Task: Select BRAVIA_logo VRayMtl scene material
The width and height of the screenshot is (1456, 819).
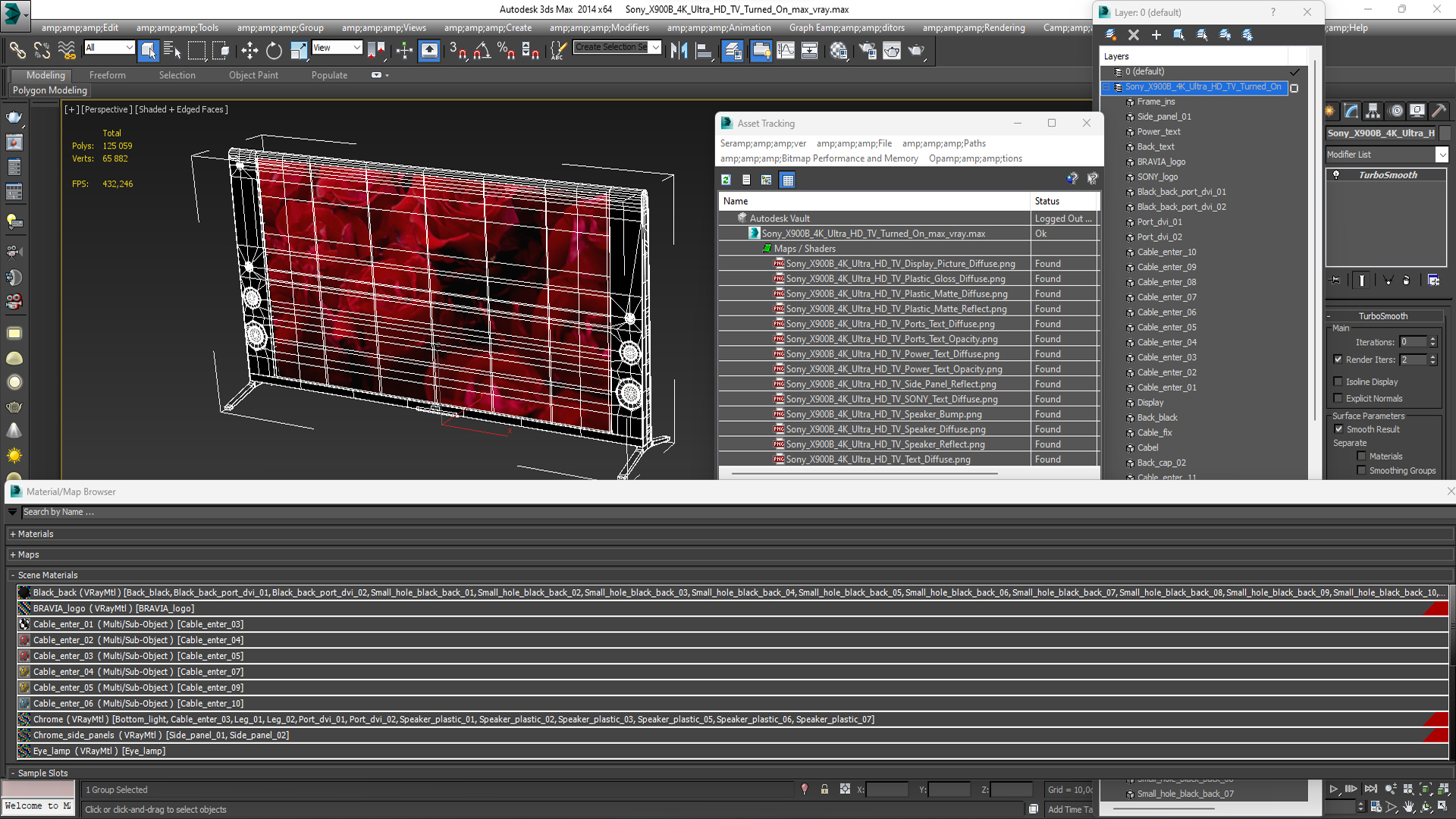Action: click(732, 608)
